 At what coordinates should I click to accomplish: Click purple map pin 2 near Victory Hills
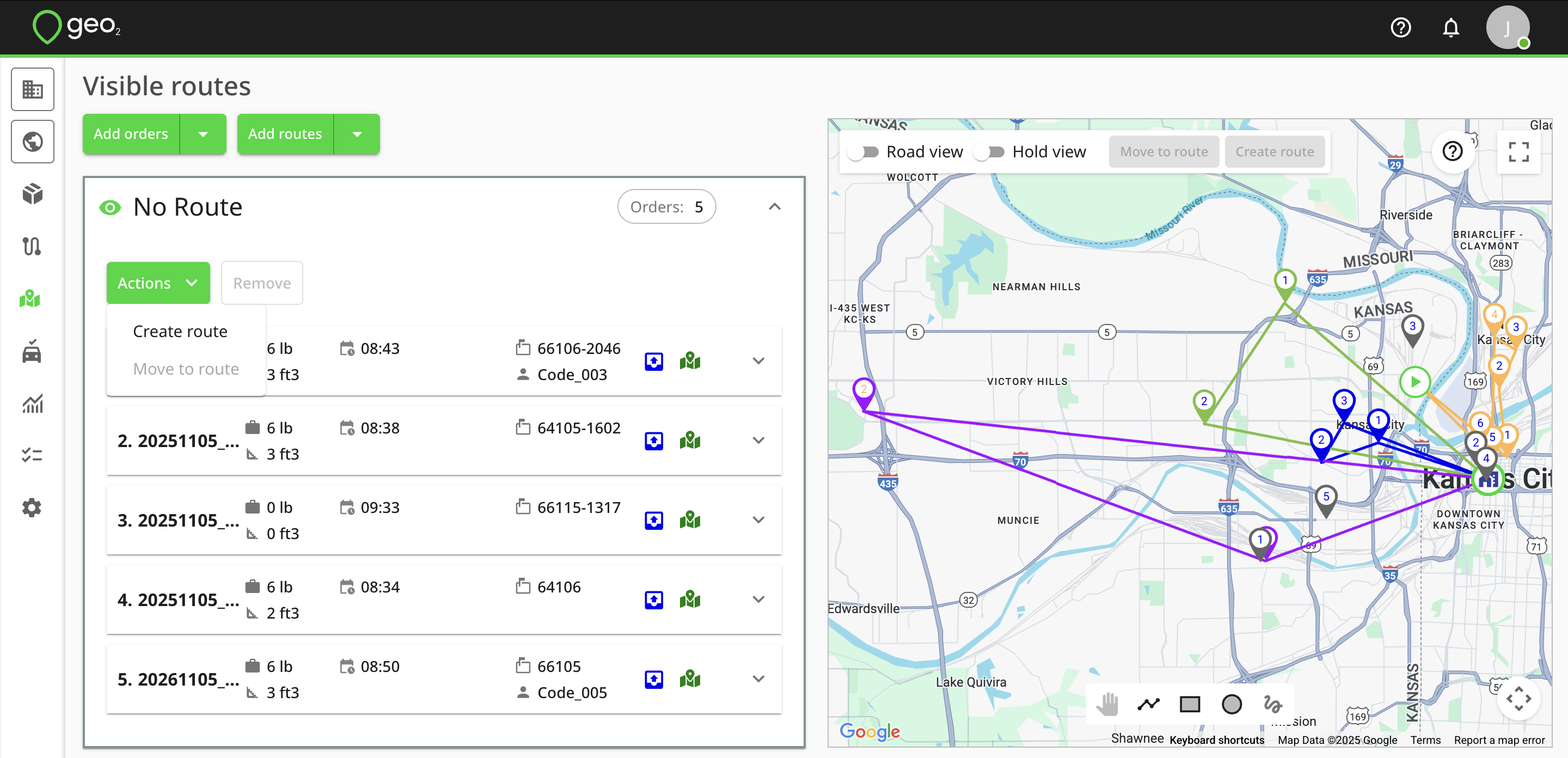(x=863, y=395)
